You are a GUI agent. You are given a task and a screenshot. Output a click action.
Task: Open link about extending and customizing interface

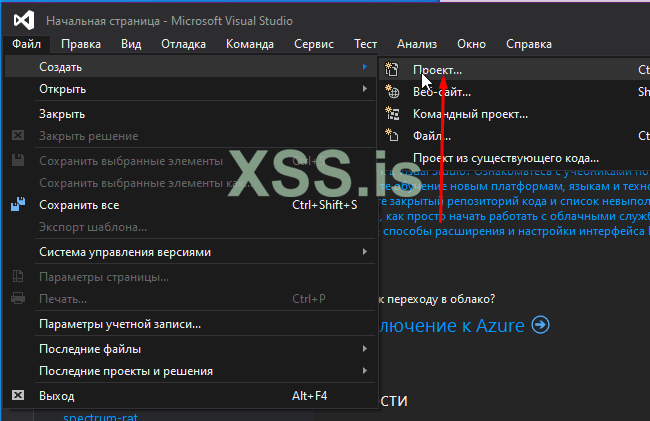click(x=514, y=231)
